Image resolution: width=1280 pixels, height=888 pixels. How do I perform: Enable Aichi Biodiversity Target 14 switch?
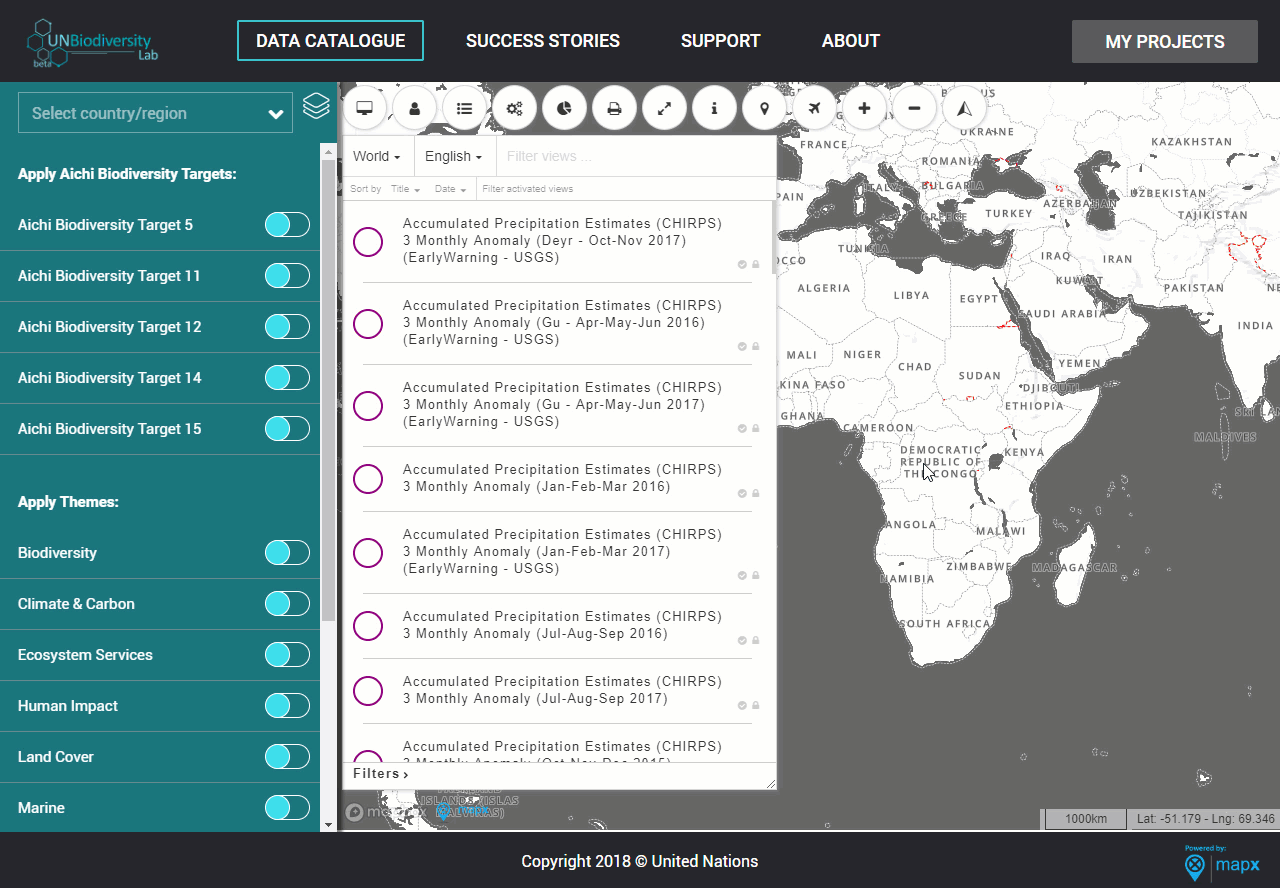[x=287, y=378]
